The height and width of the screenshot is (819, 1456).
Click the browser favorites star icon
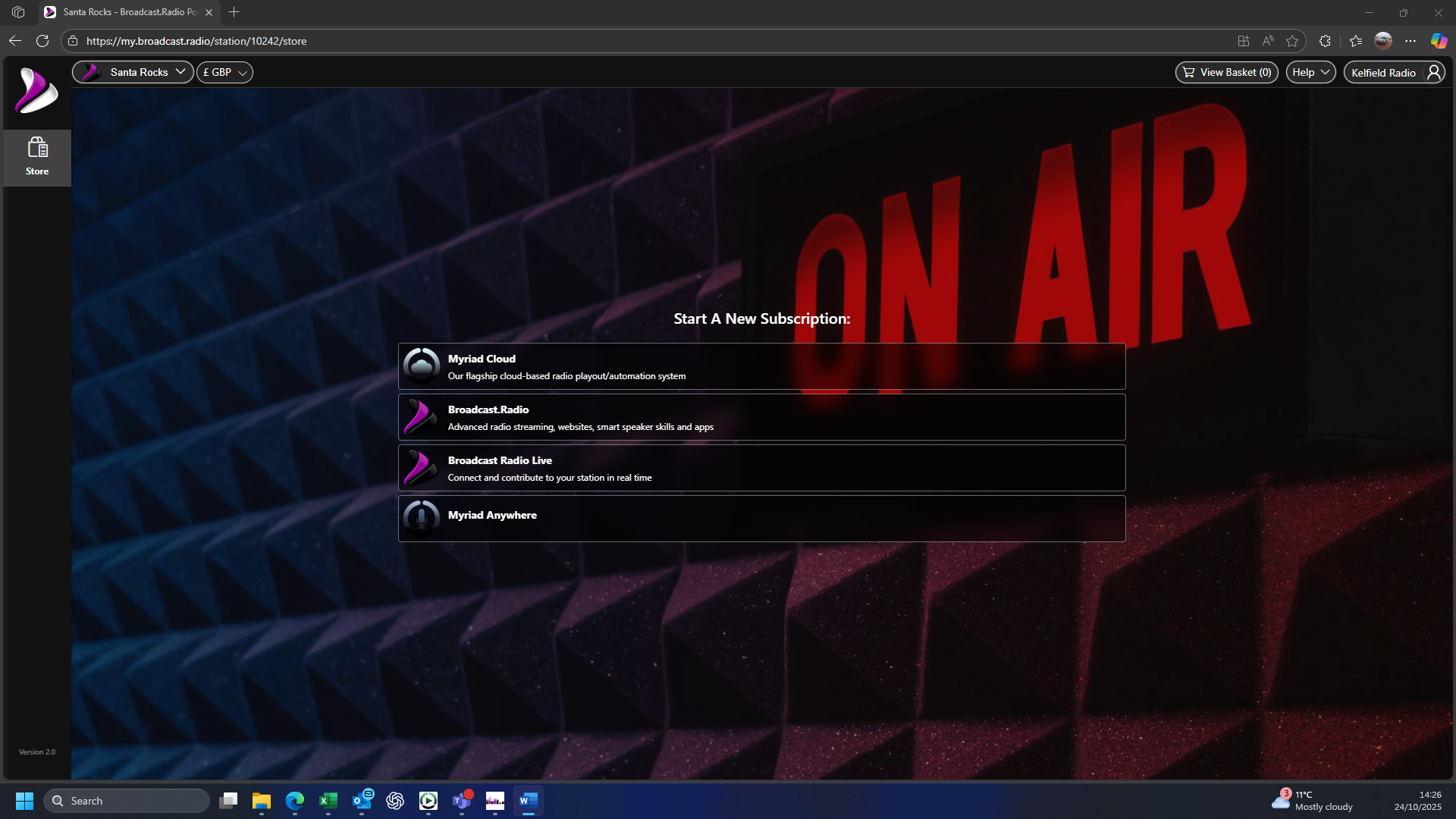pos(1292,41)
